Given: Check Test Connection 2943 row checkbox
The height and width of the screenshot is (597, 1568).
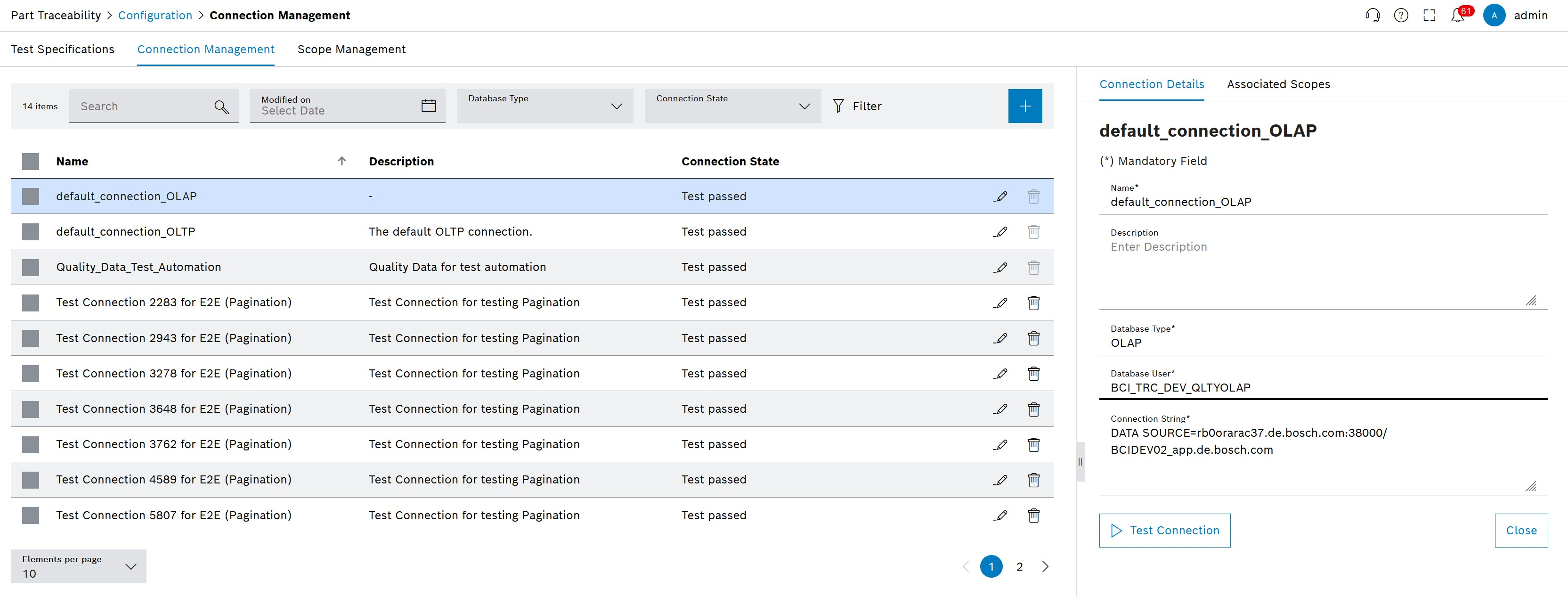Looking at the screenshot, I should pyautogui.click(x=31, y=338).
